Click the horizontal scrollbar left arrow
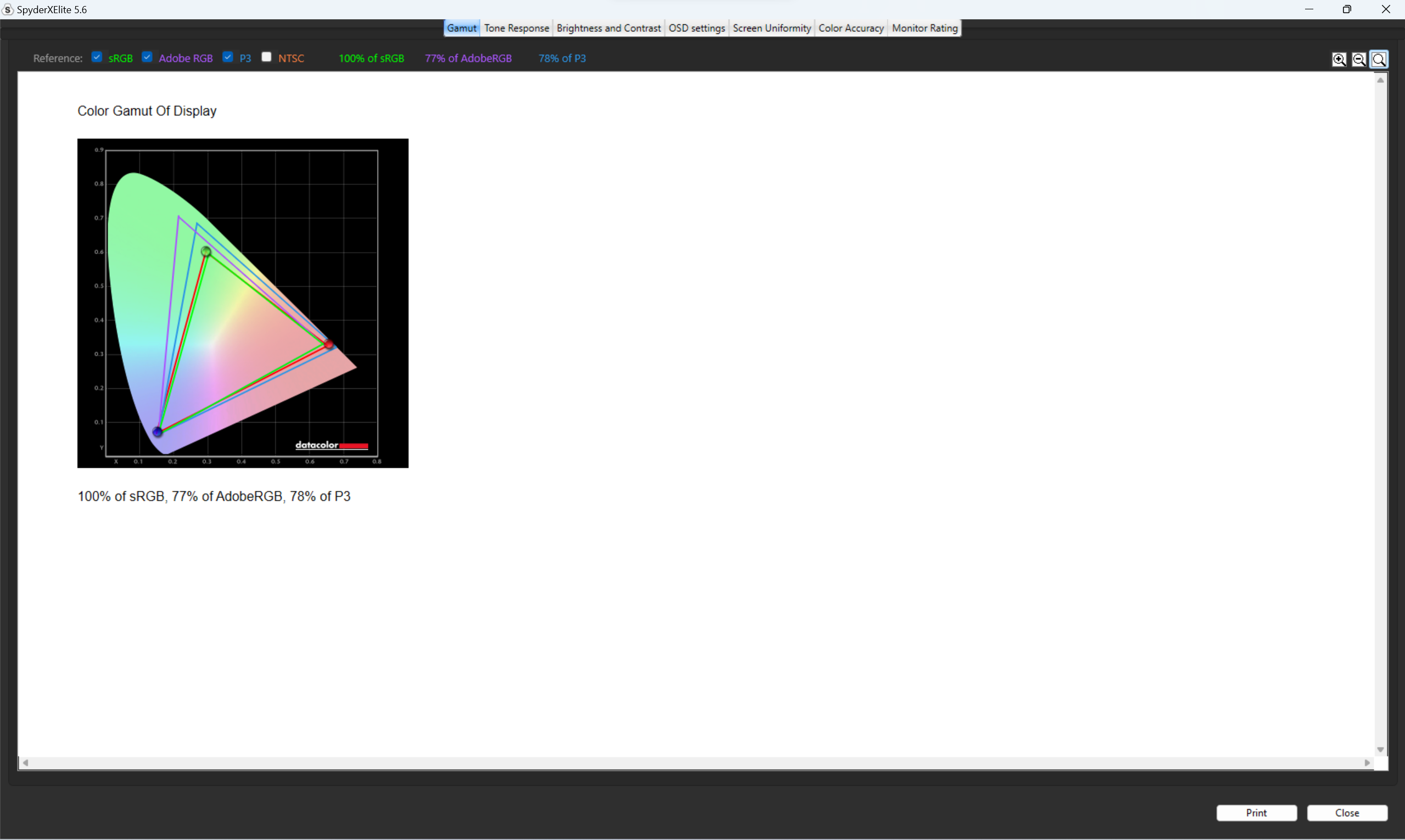This screenshot has height=840, width=1405. coord(25,763)
